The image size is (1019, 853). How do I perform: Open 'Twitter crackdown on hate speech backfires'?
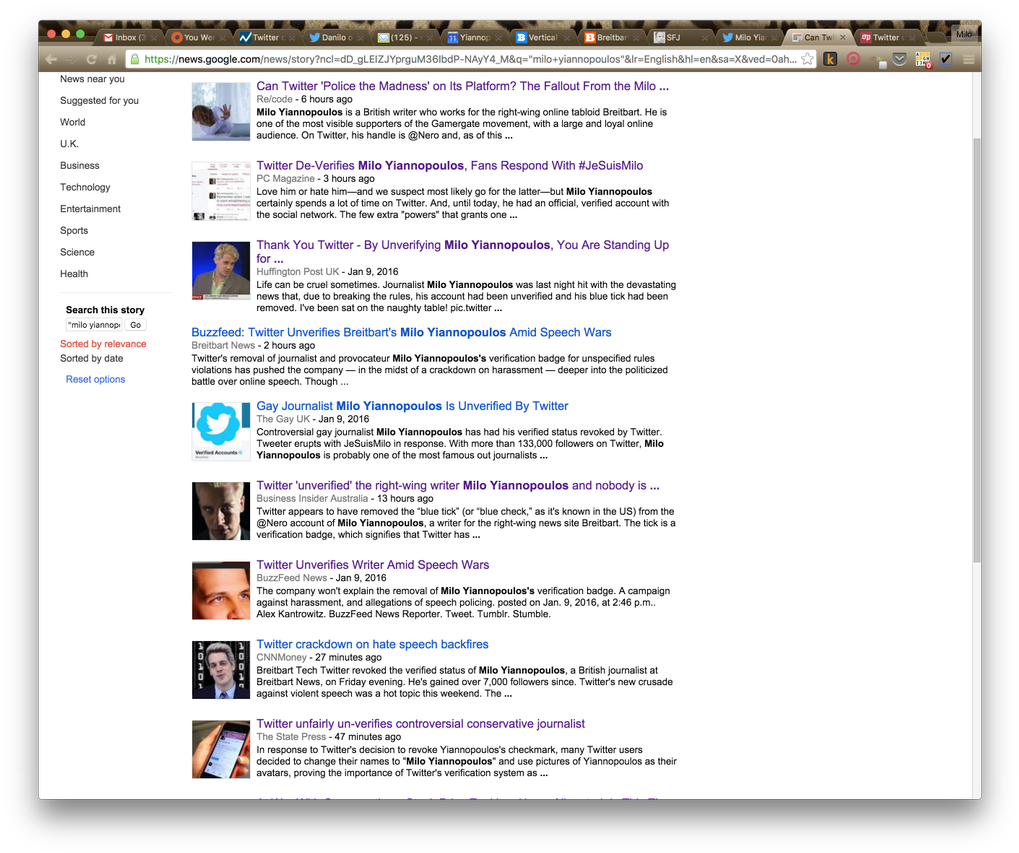point(372,645)
